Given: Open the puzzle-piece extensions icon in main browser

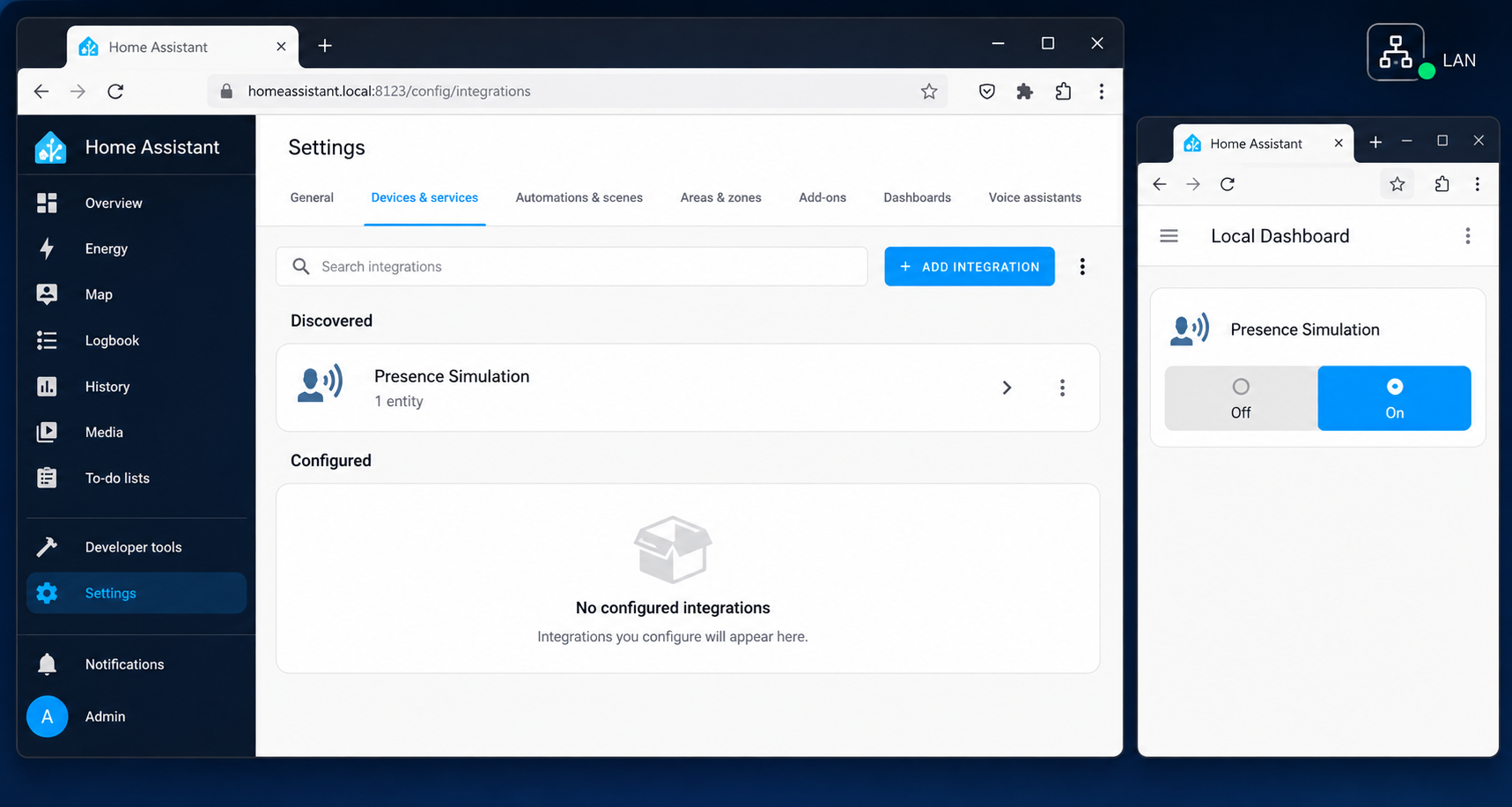Looking at the screenshot, I should 1025,91.
